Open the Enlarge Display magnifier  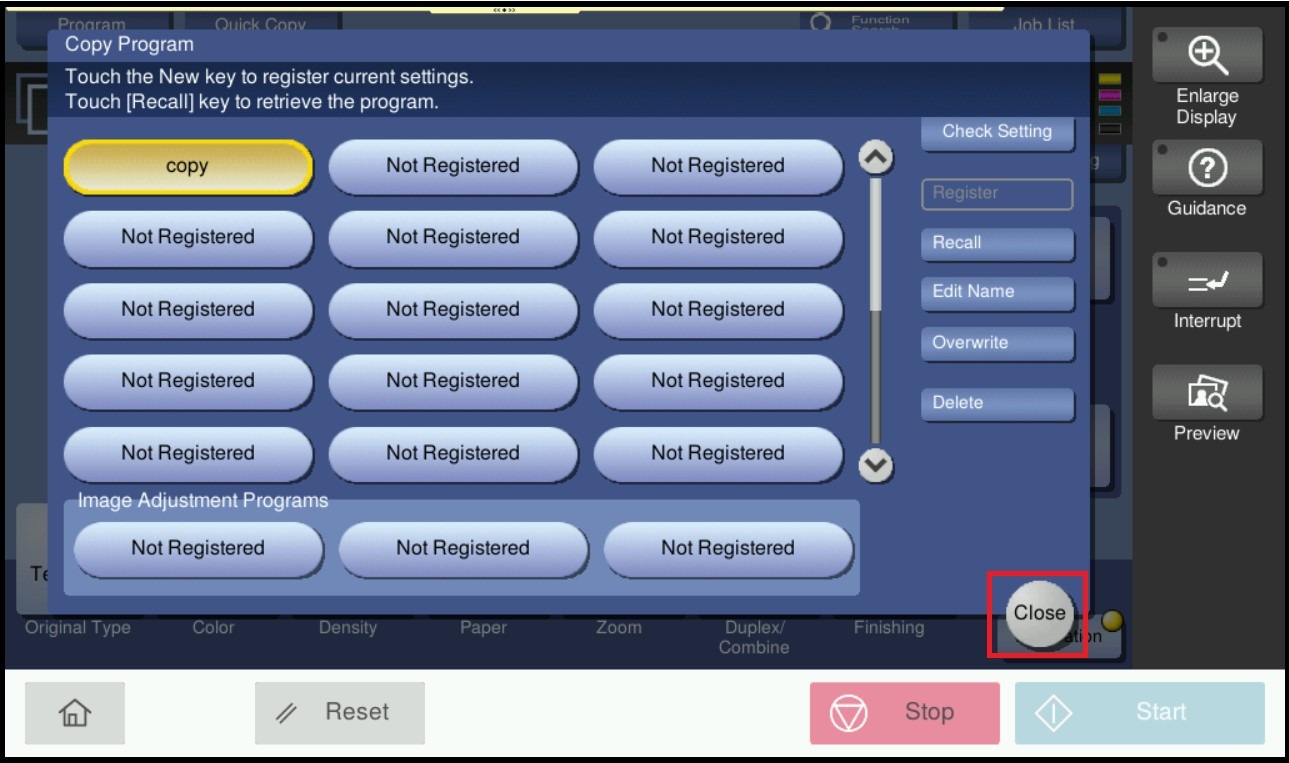pos(1206,58)
